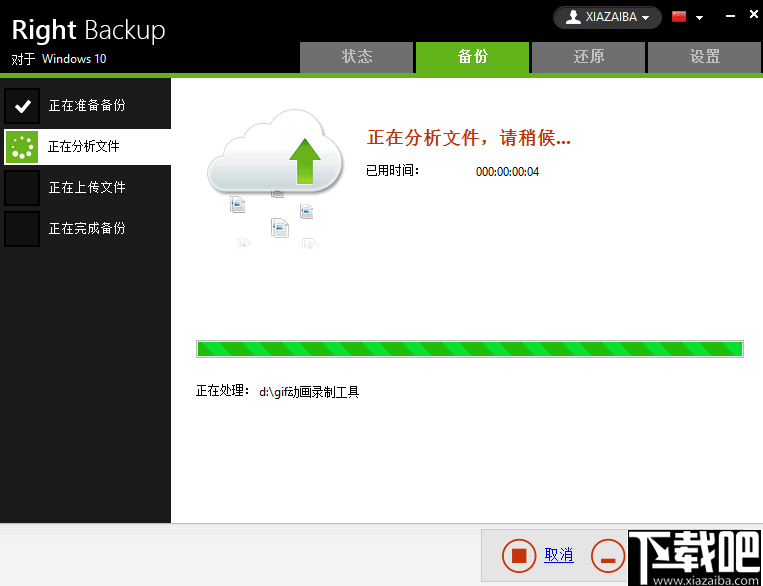Minimize the Right Backup window
Screen dimensions: 763x586
(730, 16)
